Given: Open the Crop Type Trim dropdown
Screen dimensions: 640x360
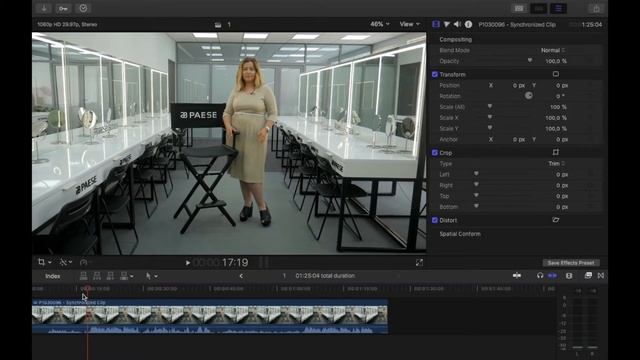Looking at the screenshot, I should coord(556,163).
